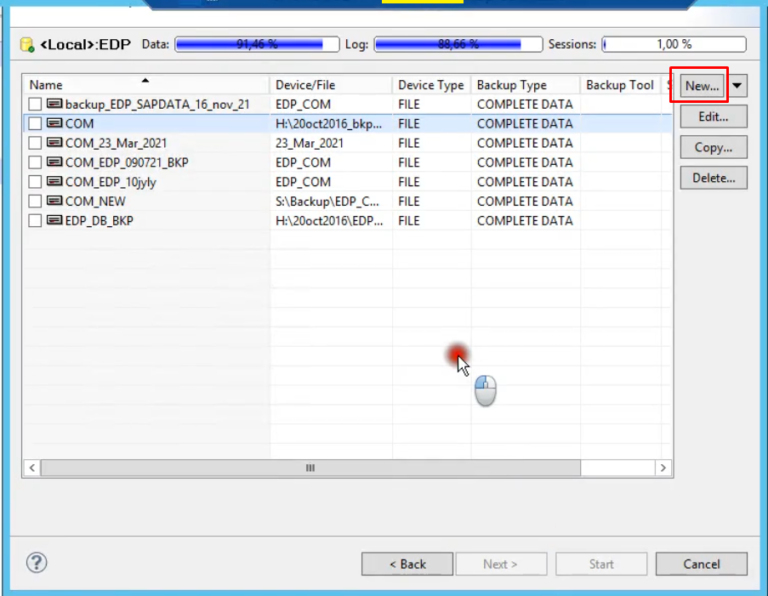Check the COM_NEW template checkbox
This screenshot has width=768, height=596.
coord(35,201)
